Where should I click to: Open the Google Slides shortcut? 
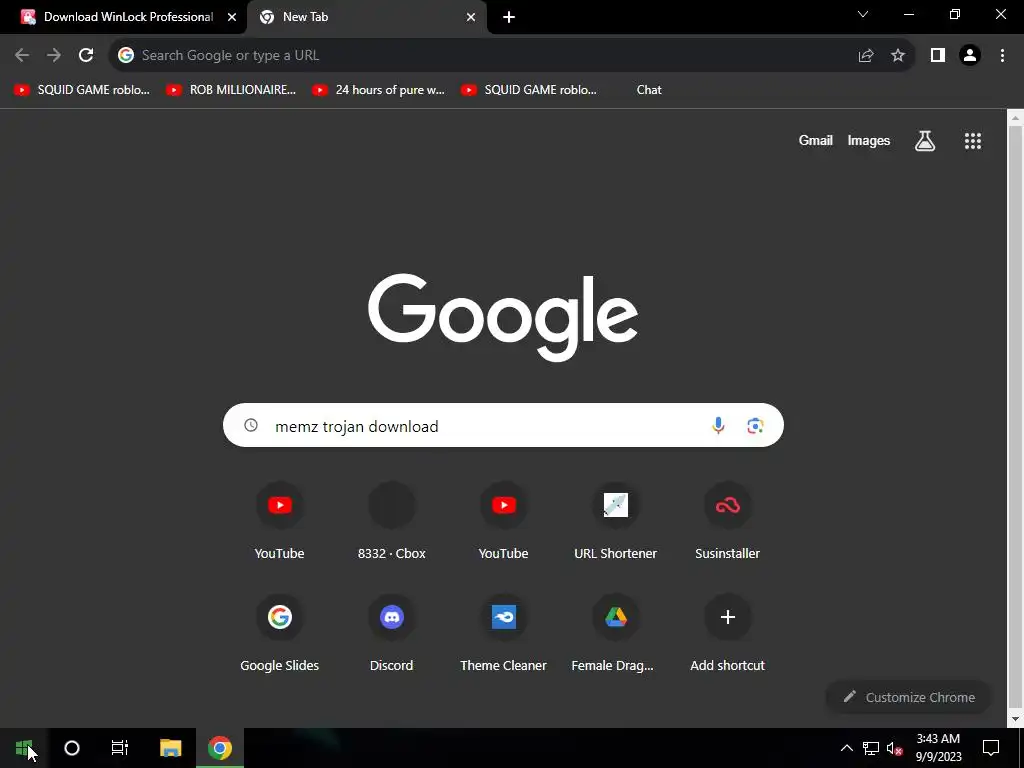(x=280, y=633)
